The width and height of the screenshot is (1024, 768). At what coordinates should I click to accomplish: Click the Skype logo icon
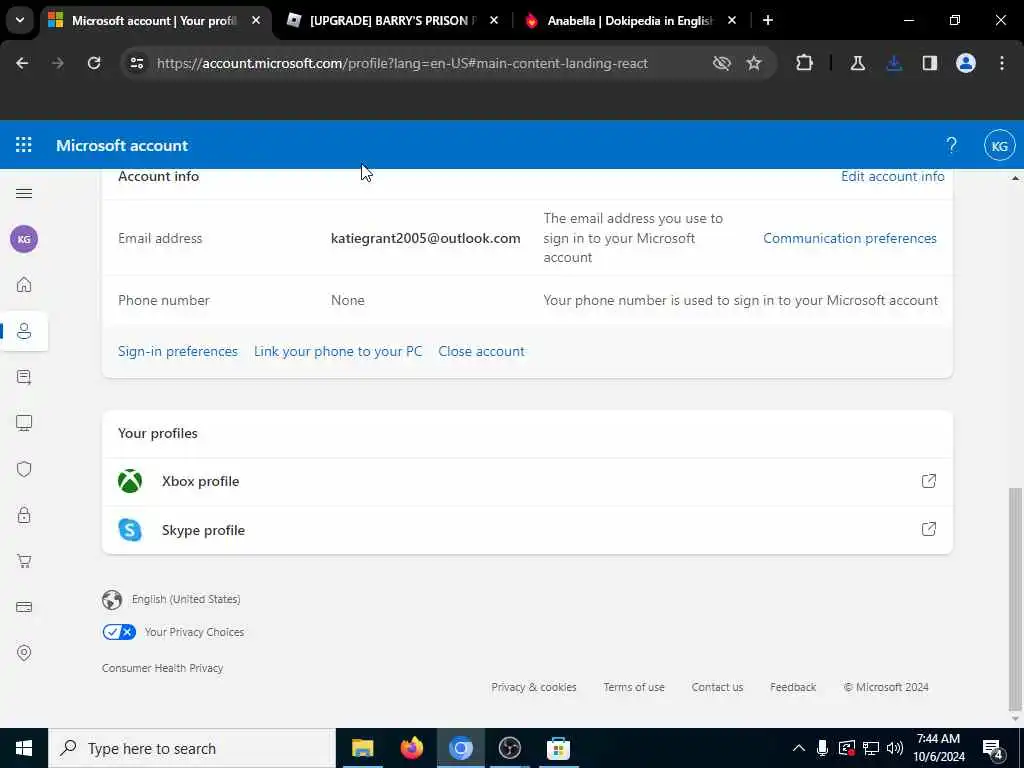[130, 530]
